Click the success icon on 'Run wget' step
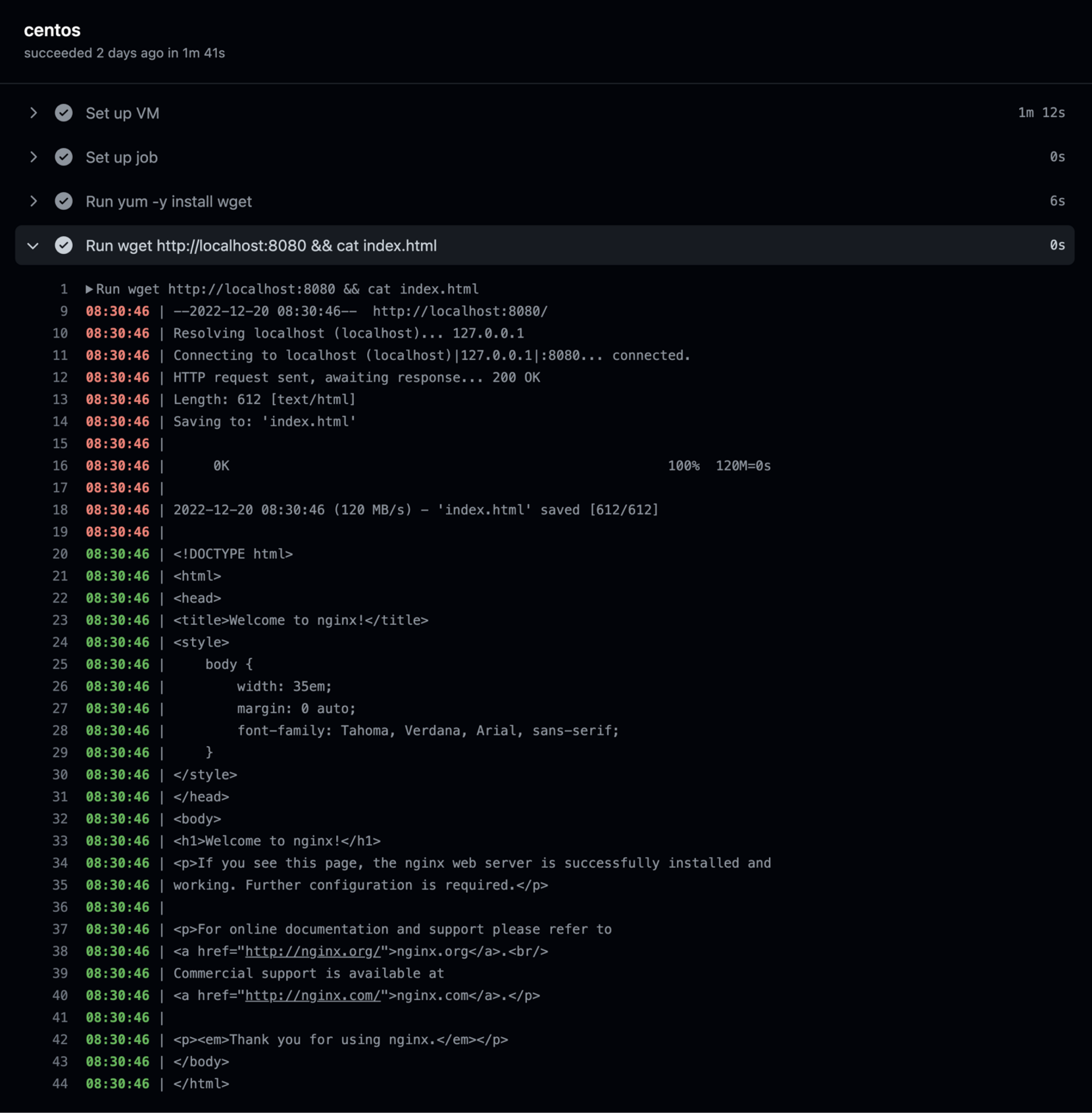 tap(62, 245)
